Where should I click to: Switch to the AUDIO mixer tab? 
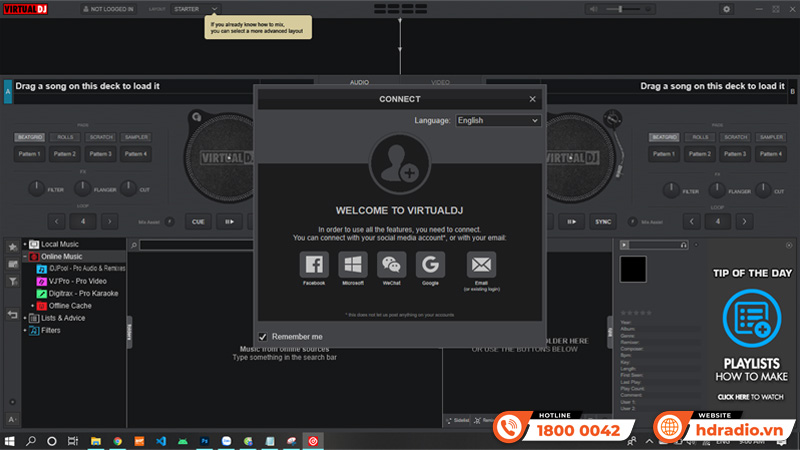[359, 82]
